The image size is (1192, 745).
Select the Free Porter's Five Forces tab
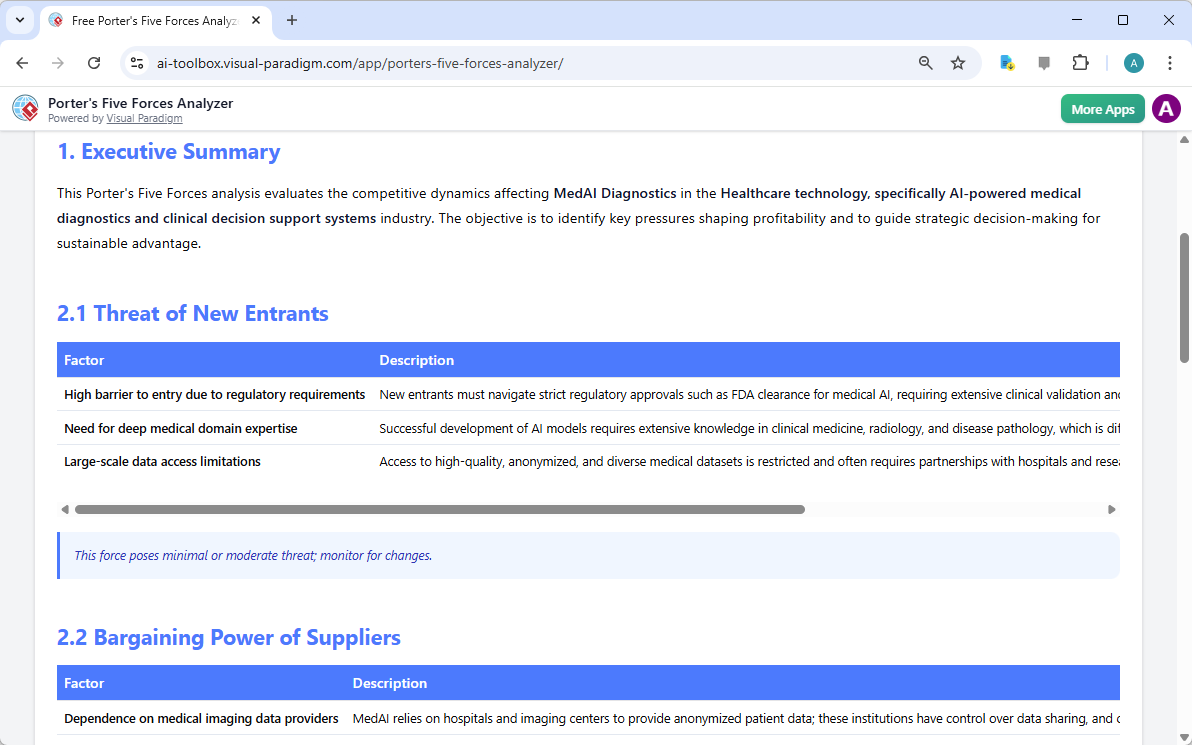(150, 20)
